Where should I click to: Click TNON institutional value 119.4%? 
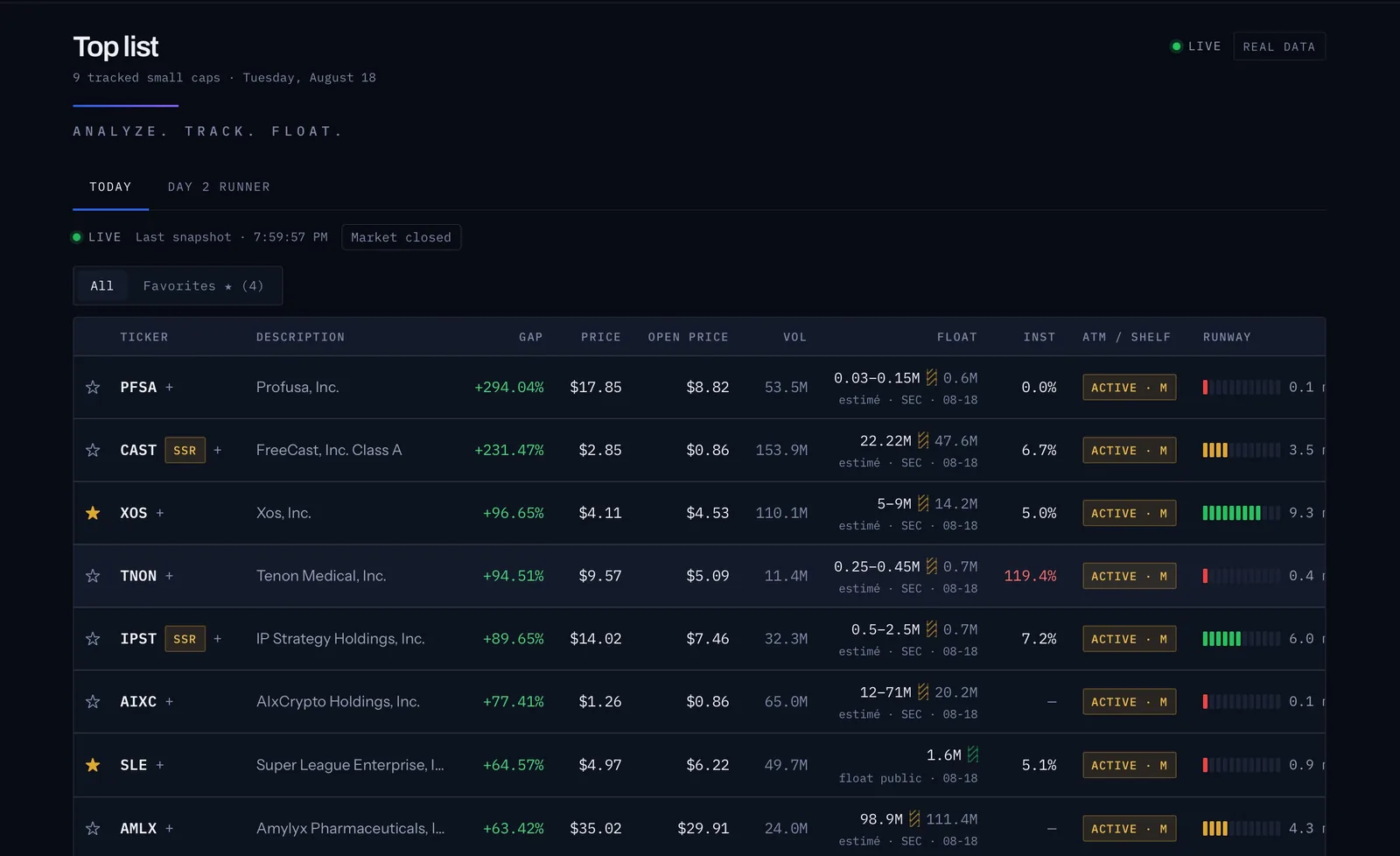[1030, 576]
